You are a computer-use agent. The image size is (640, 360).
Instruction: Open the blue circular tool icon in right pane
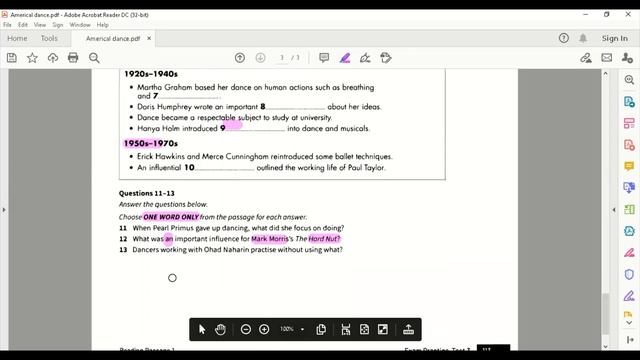629,231
